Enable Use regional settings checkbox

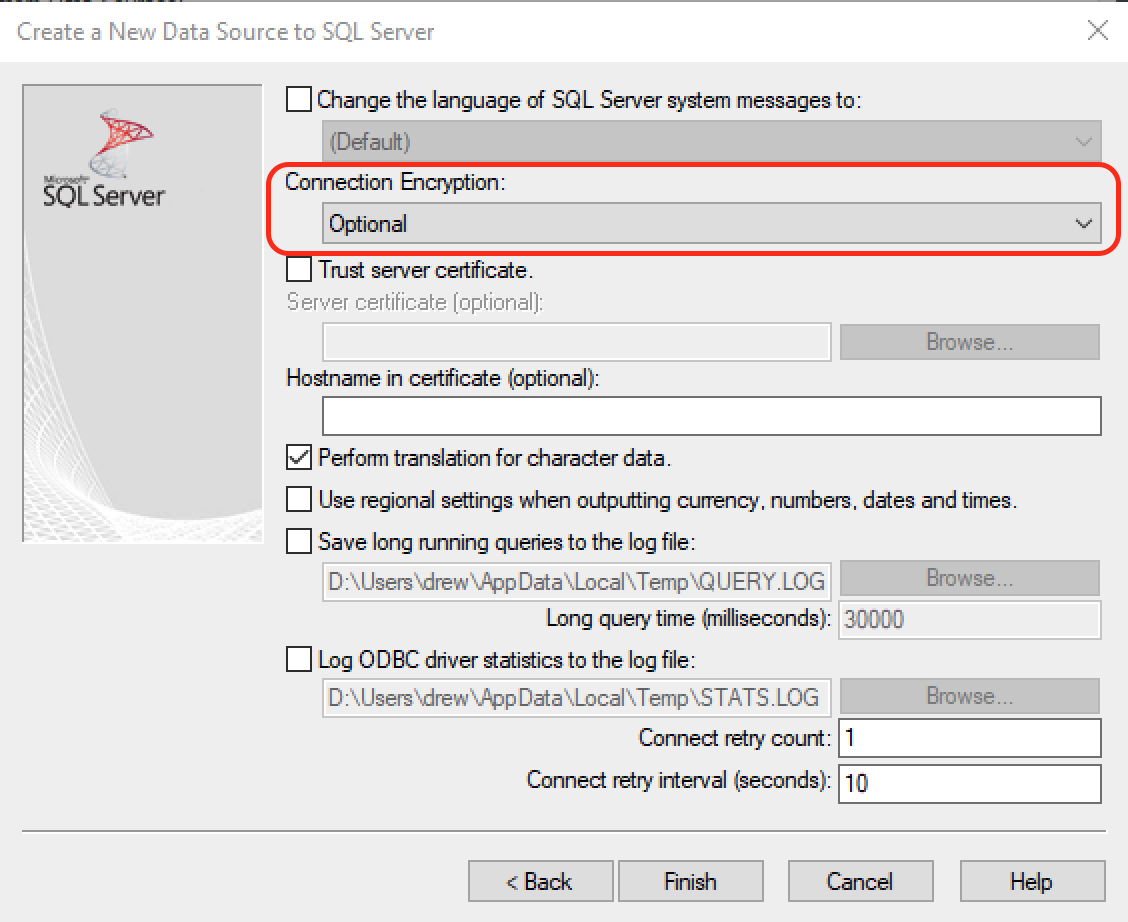pyautogui.click(x=299, y=499)
